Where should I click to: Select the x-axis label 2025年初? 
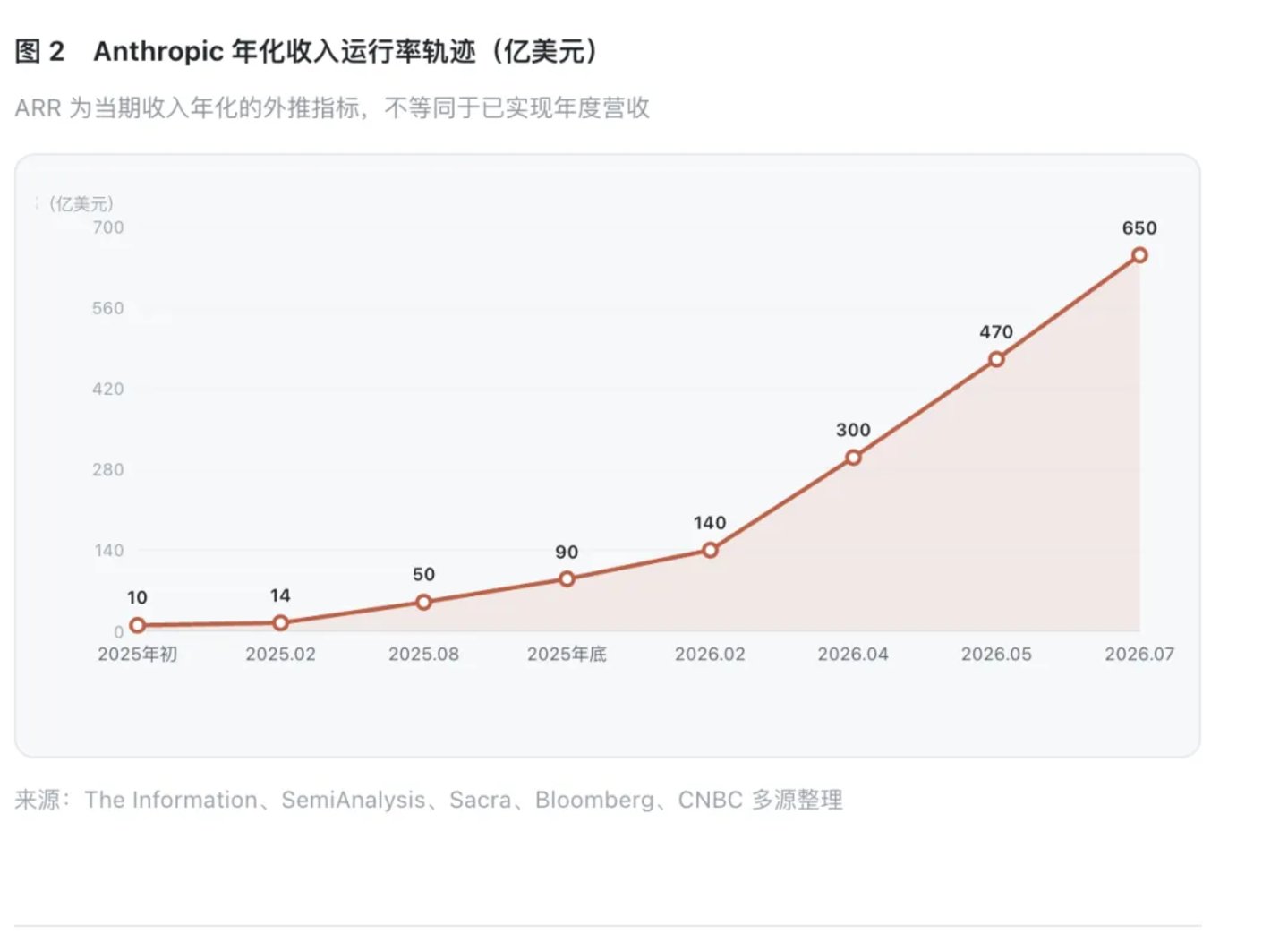tap(137, 654)
